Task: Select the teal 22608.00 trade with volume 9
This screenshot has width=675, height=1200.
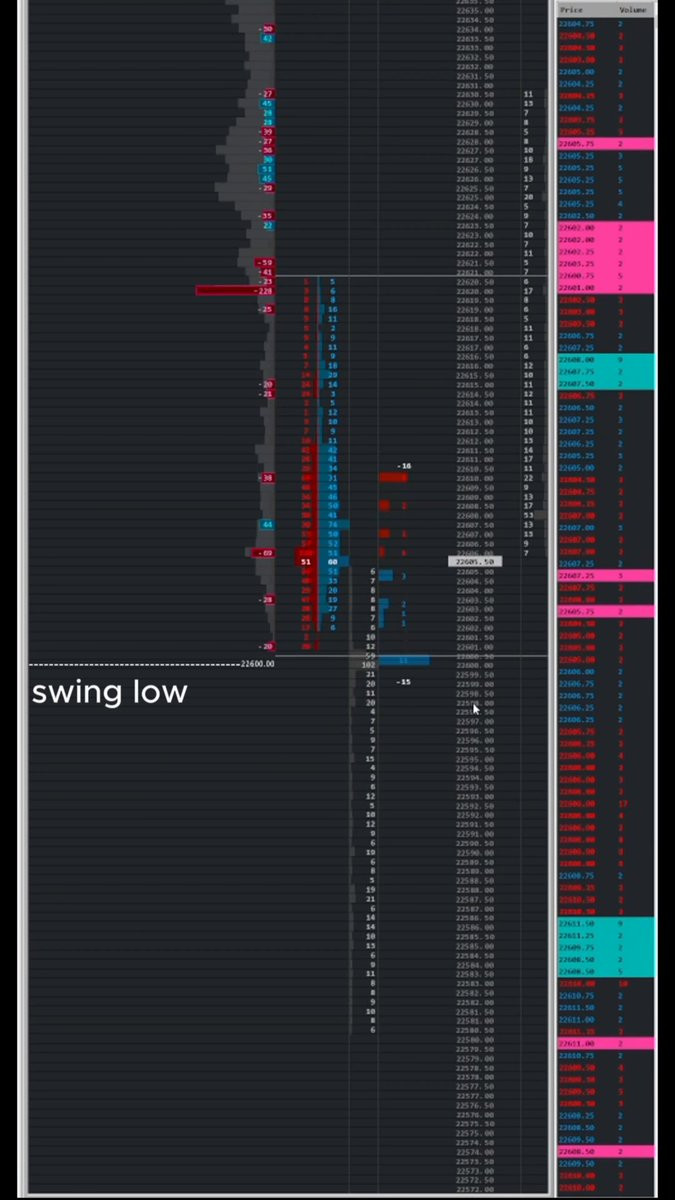Action: [605, 359]
